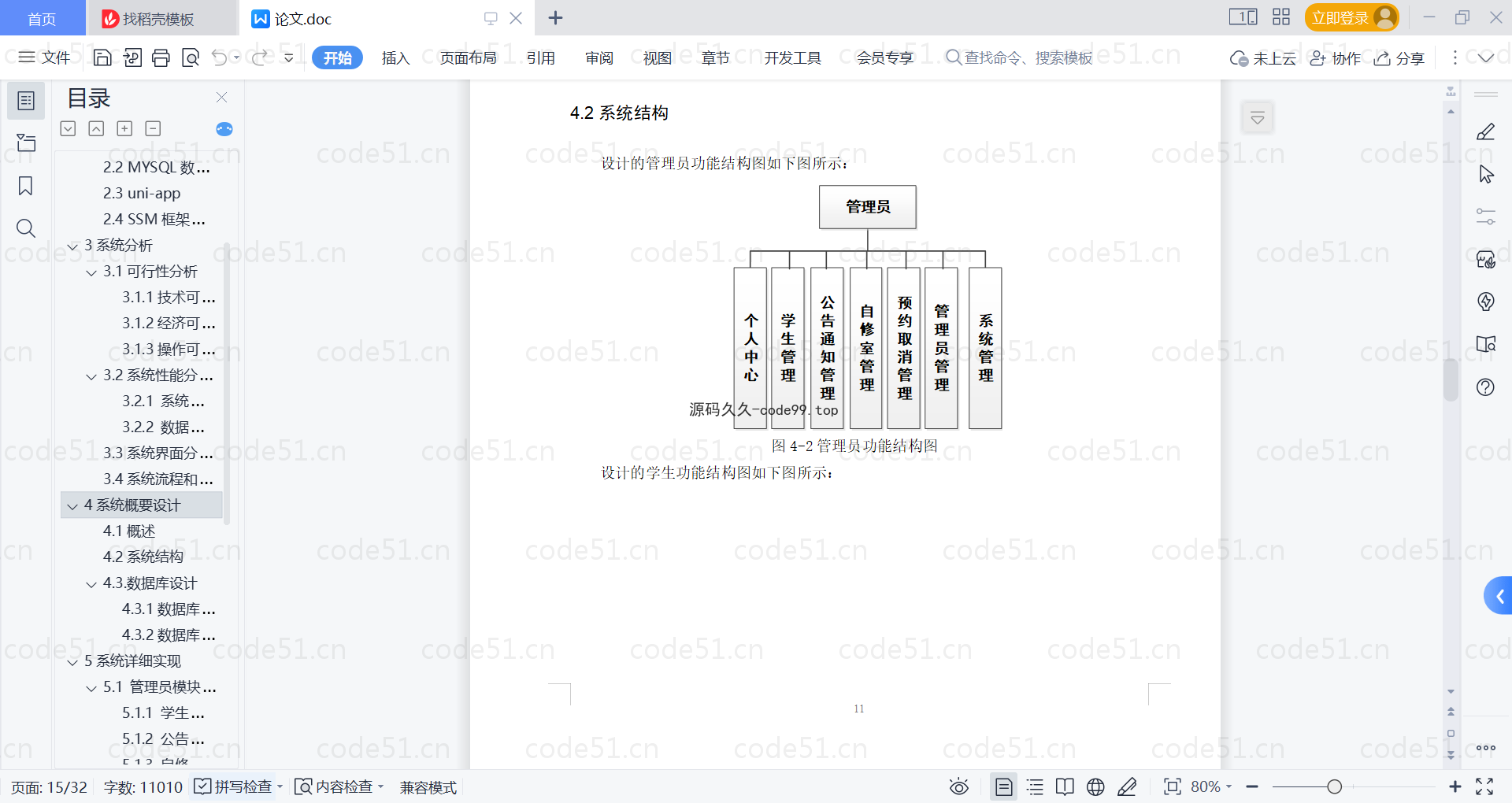
Task: Click the 协作 button
Action: tap(1336, 57)
